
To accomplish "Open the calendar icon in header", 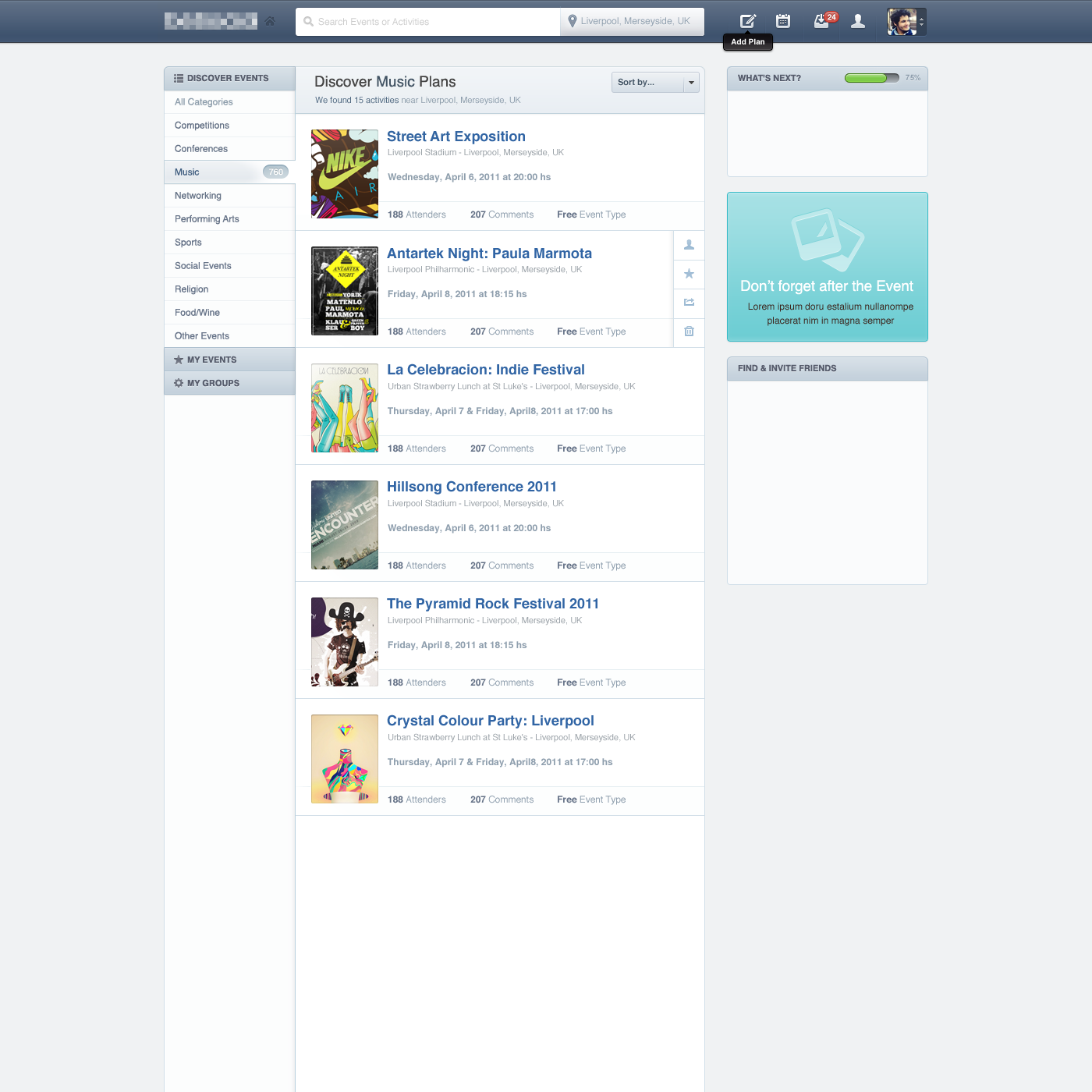I will (783, 21).
